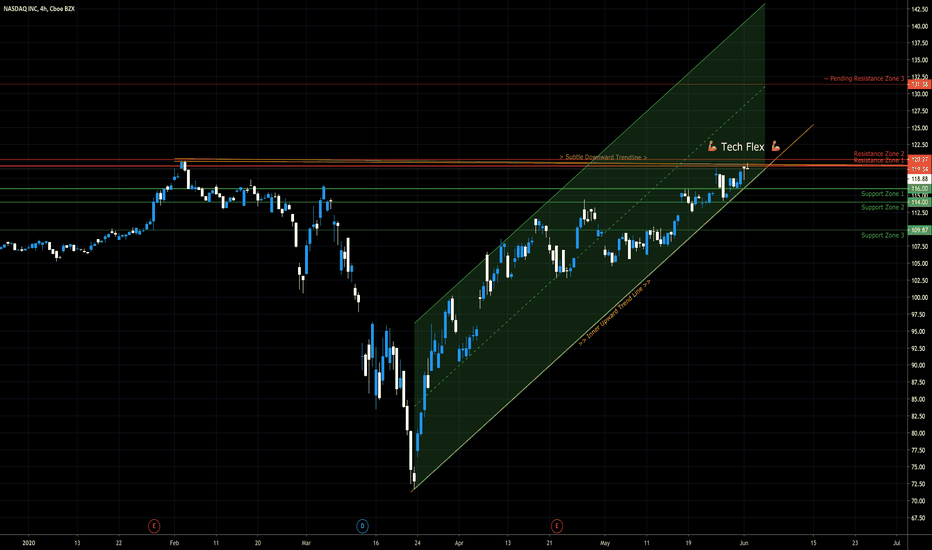
Task: Click the white 118.88 current price label
Action: point(920,178)
